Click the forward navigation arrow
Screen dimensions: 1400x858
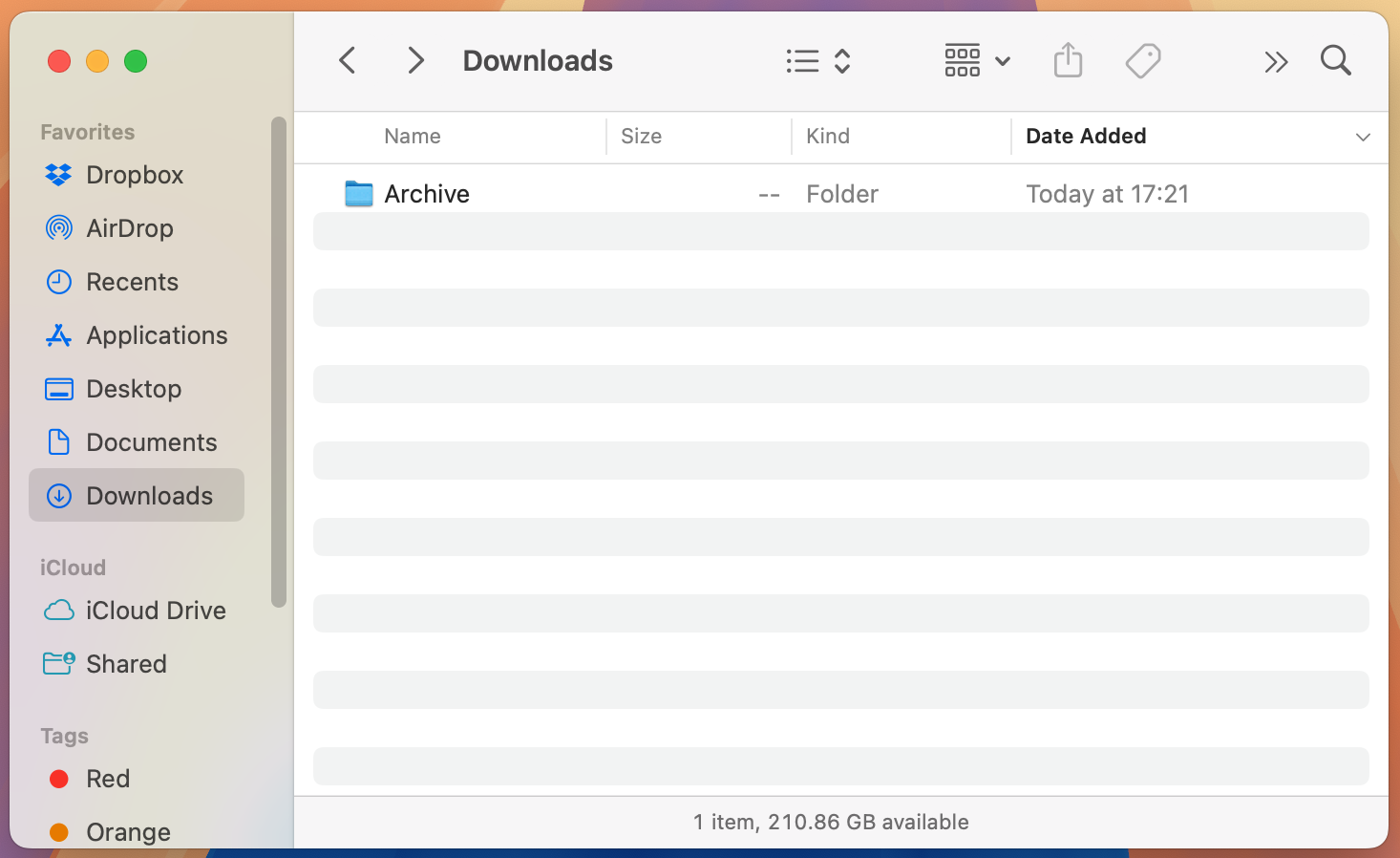click(415, 61)
